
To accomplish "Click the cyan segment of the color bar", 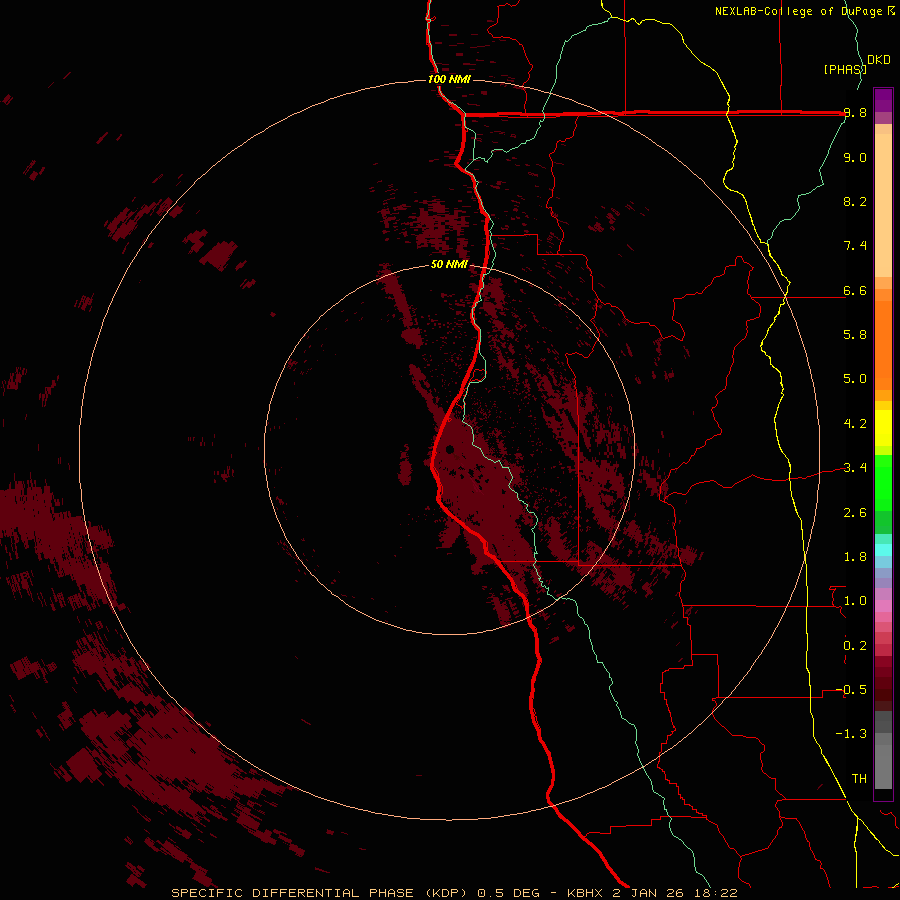I will coord(883,550).
